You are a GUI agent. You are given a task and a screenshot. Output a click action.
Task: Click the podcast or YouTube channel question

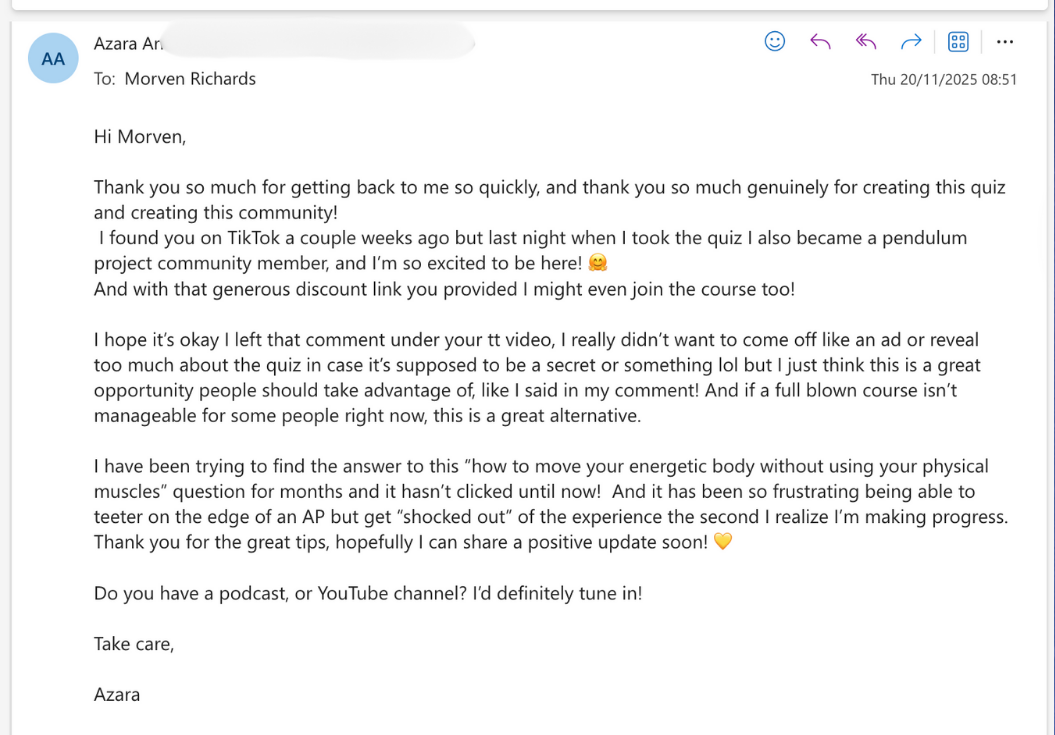[368, 593]
